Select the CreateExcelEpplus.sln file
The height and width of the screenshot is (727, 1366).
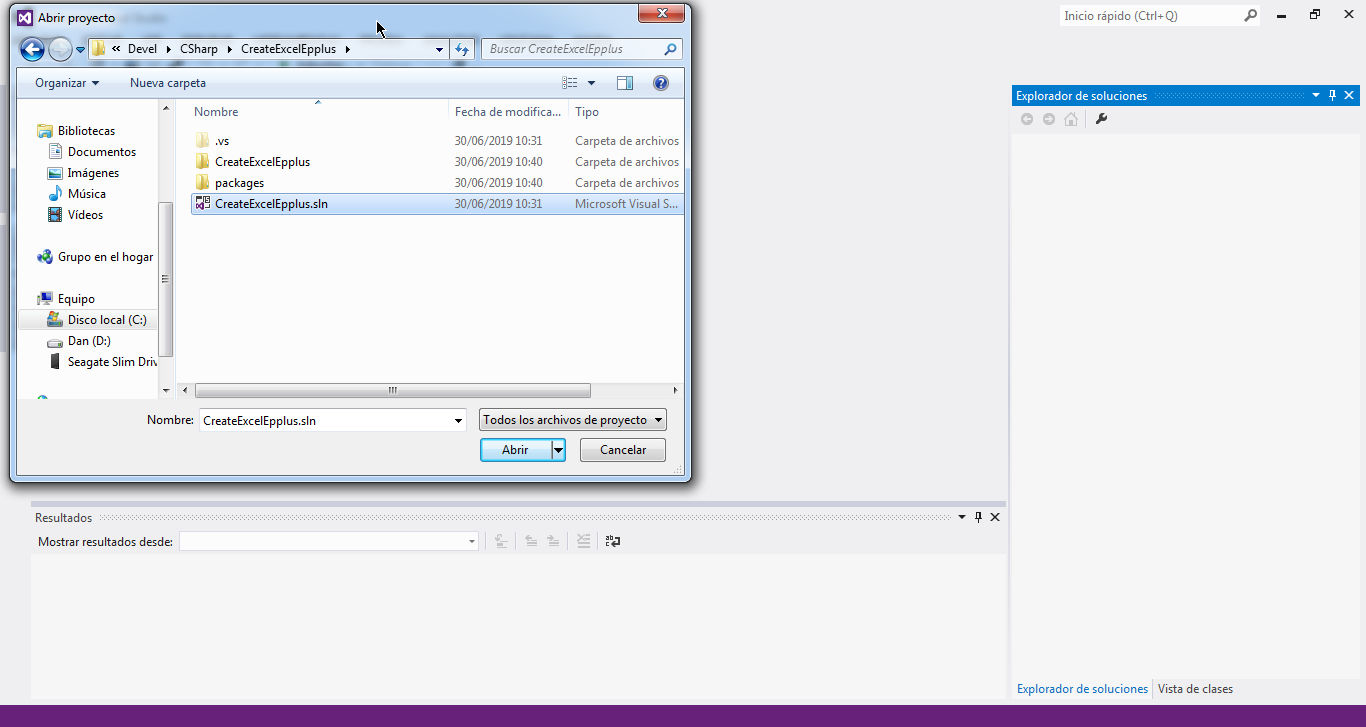click(x=271, y=204)
